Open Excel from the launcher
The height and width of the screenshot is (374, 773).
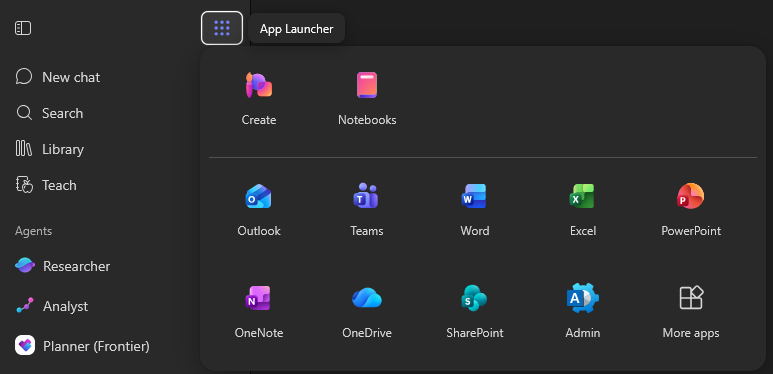583,209
